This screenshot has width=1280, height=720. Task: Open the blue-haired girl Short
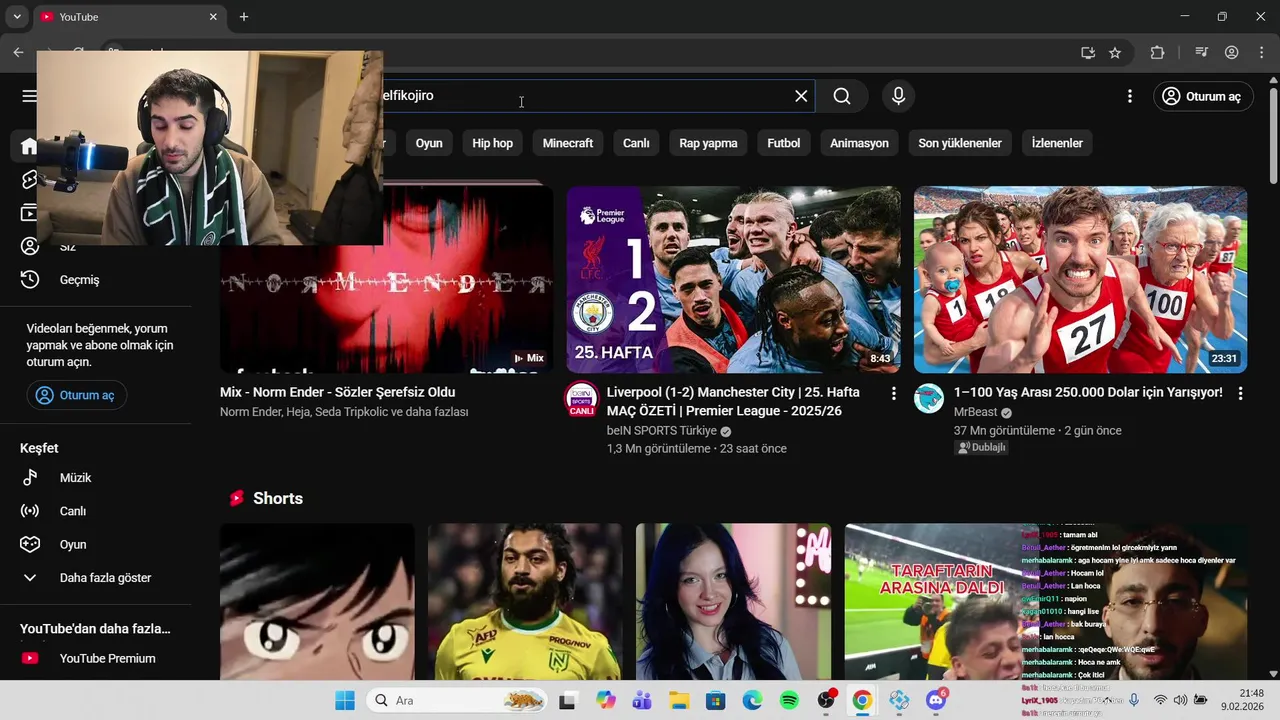point(733,601)
